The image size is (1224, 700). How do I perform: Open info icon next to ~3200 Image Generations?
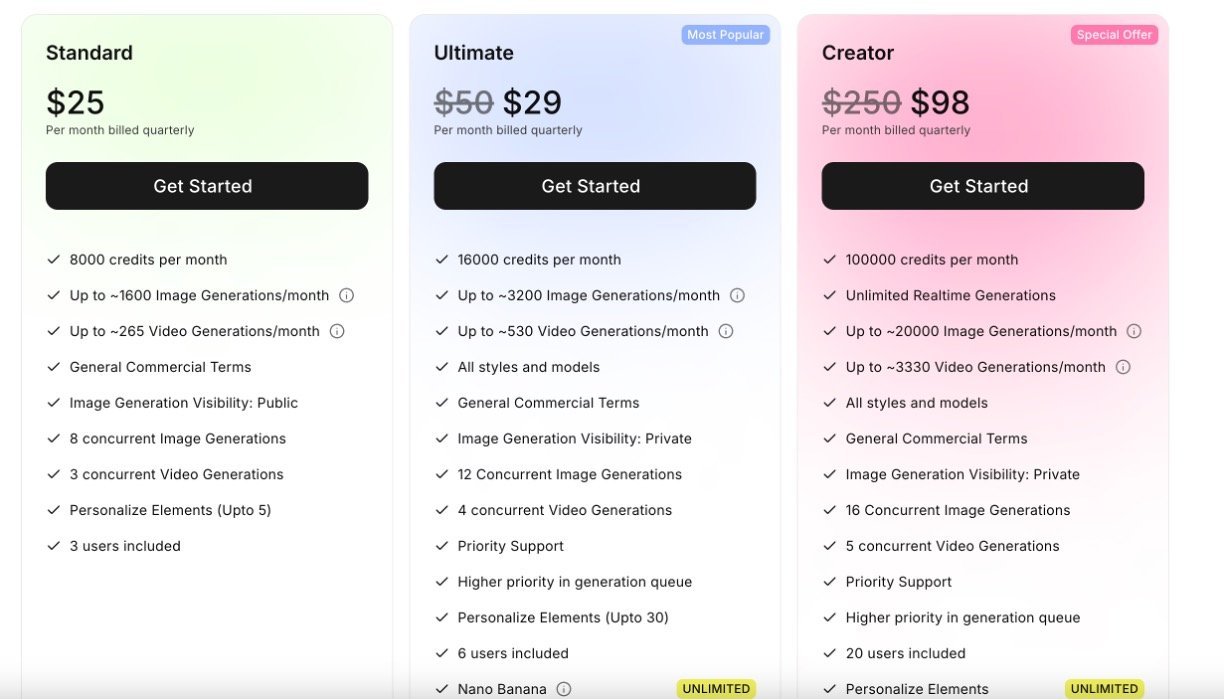737,295
